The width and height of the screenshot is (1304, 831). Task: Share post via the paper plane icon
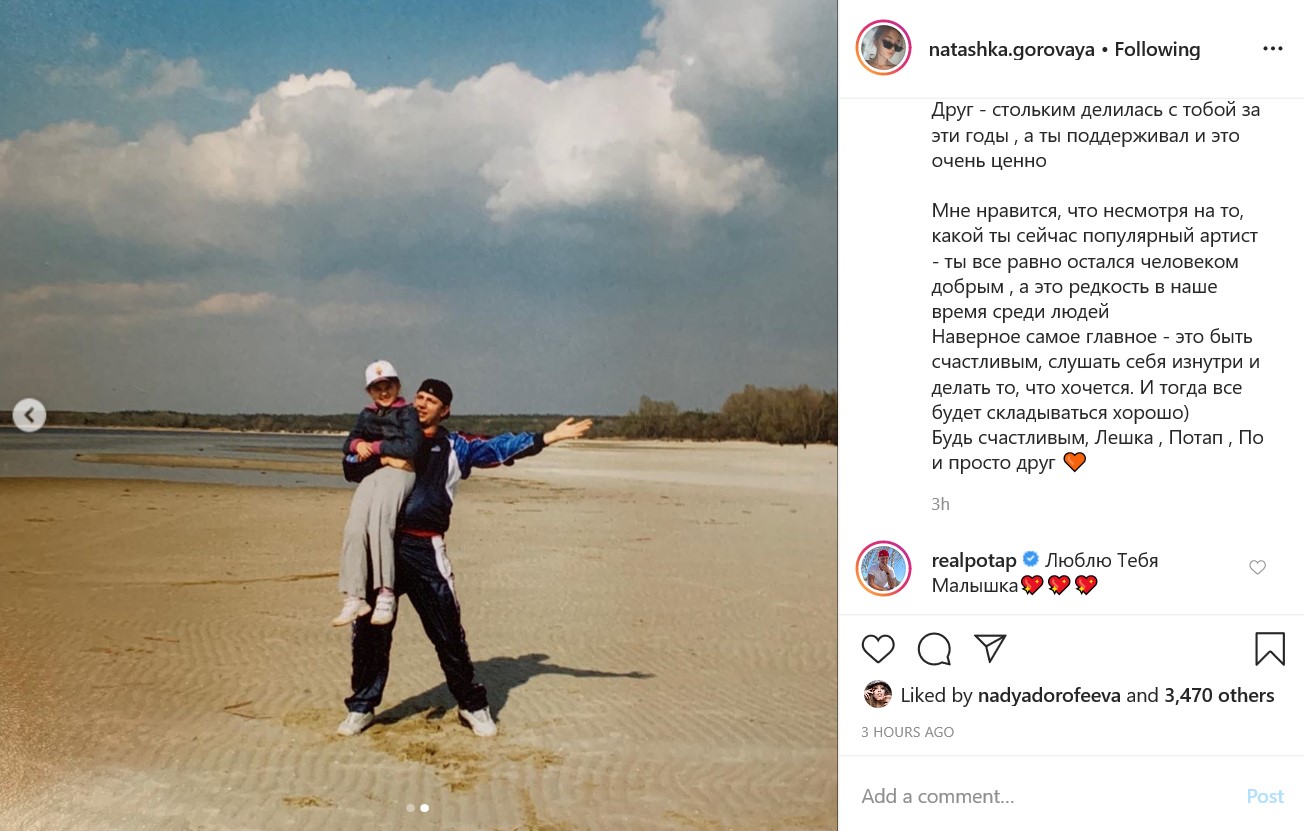990,648
